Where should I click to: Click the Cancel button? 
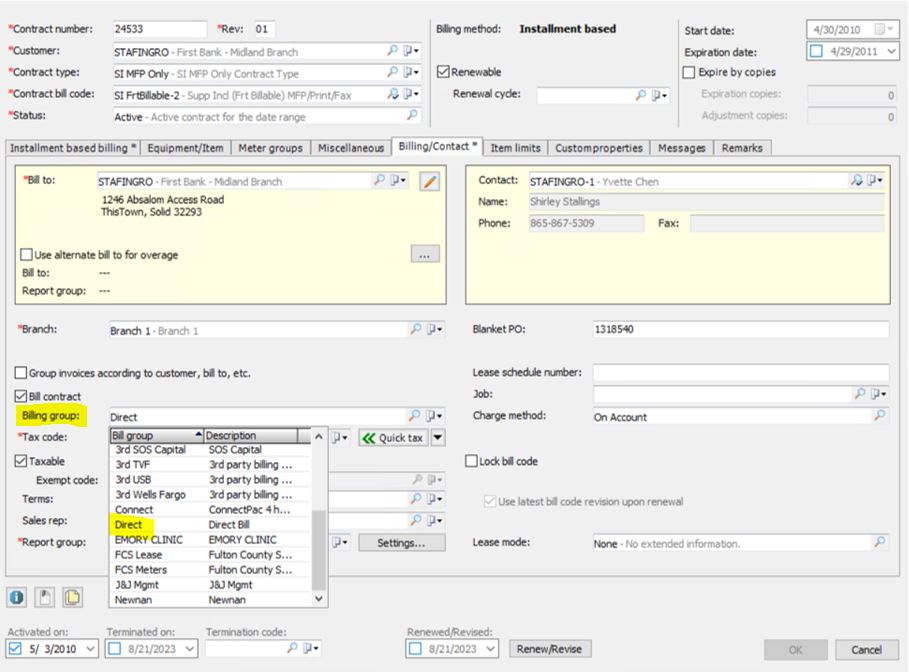click(x=866, y=650)
